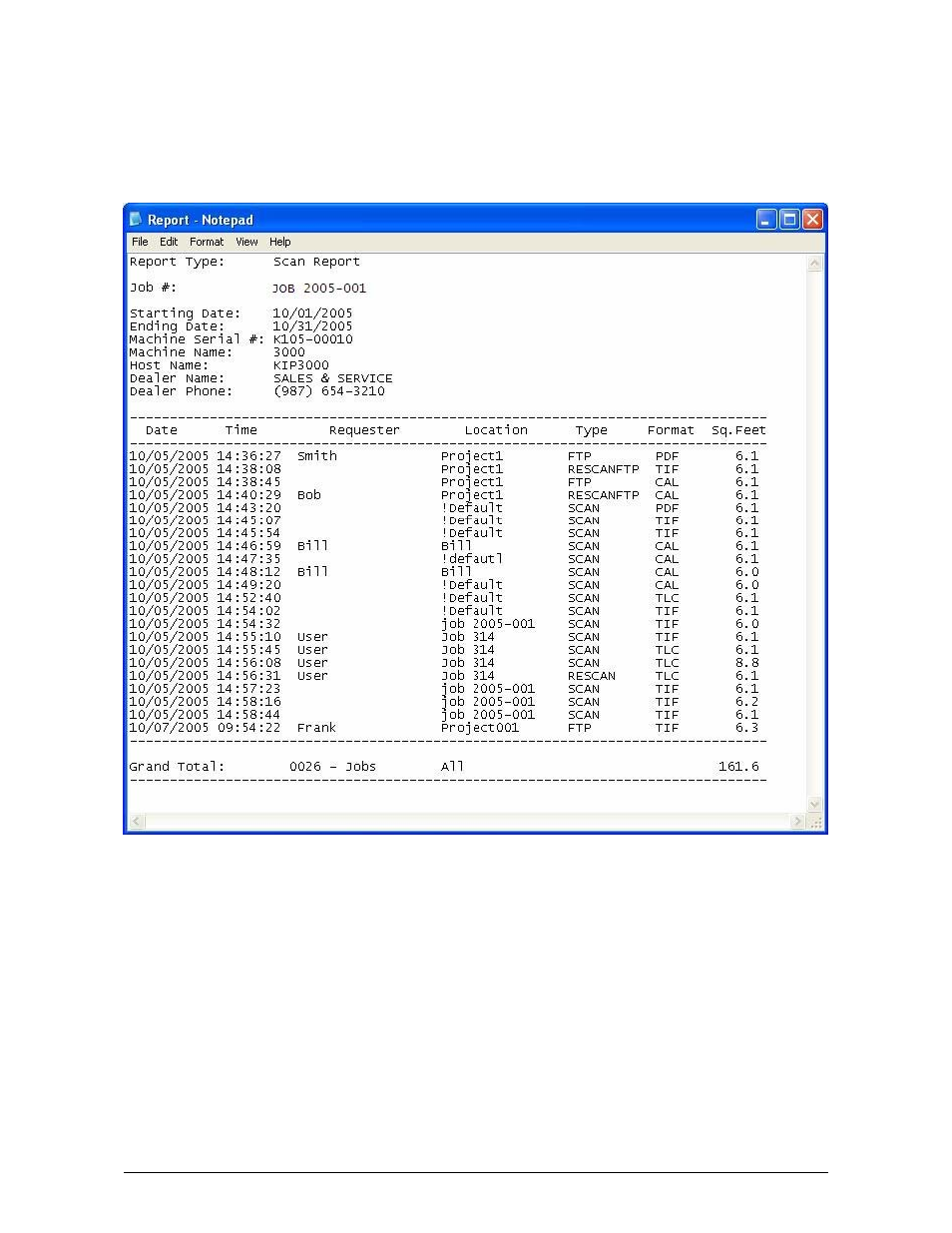The height and width of the screenshot is (1233, 952).
Task: Close the Report Notepad window
Action: (x=812, y=220)
